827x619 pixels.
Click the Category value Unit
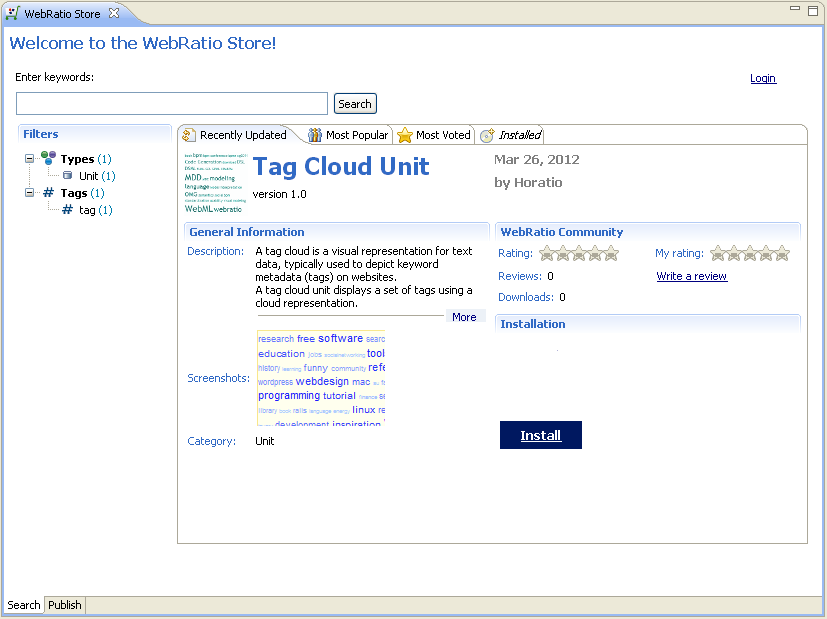pyautogui.click(x=265, y=441)
